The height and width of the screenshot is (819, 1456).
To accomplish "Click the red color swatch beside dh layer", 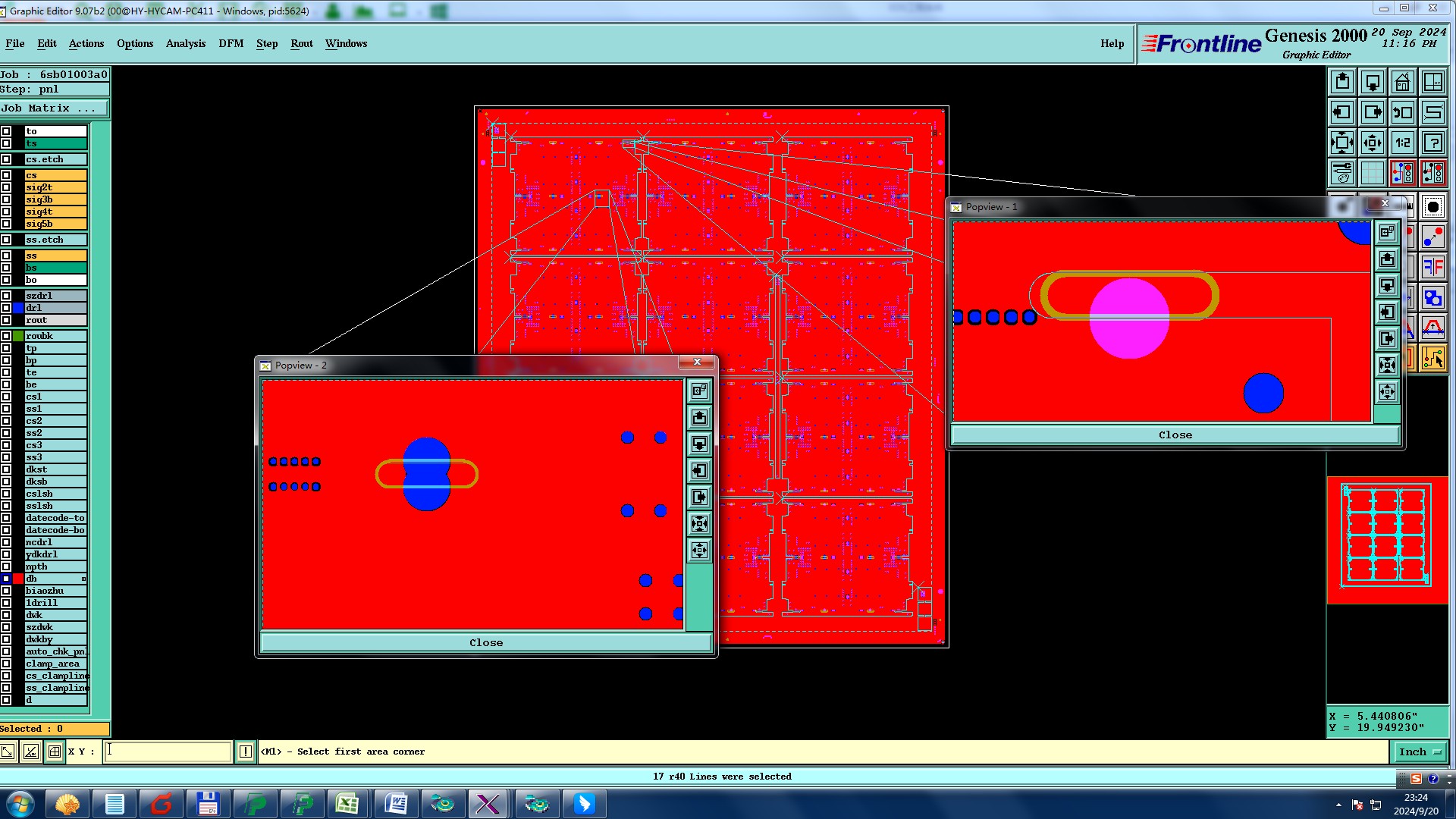I will tap(18, 579).
